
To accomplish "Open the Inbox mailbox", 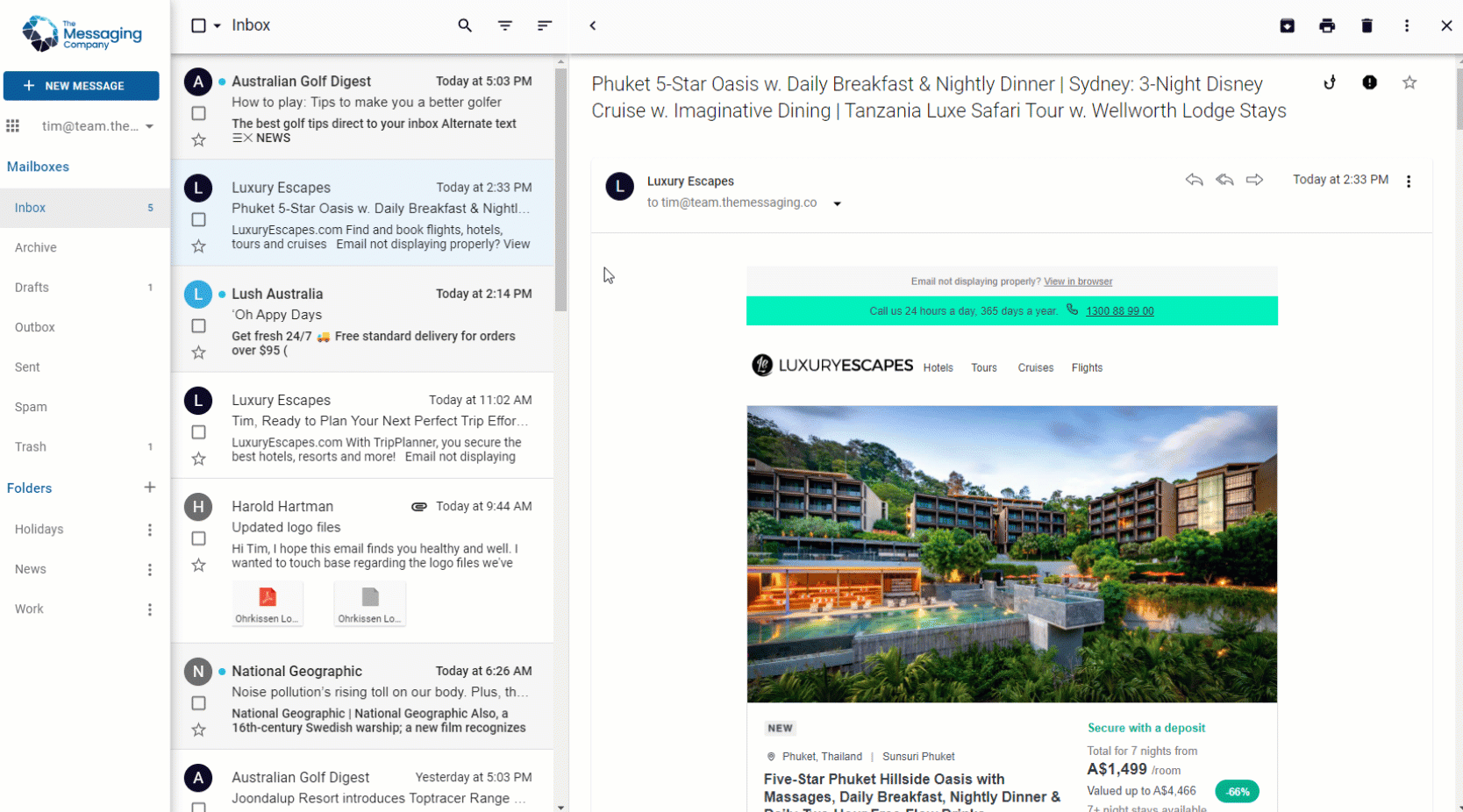I will 85,208.
